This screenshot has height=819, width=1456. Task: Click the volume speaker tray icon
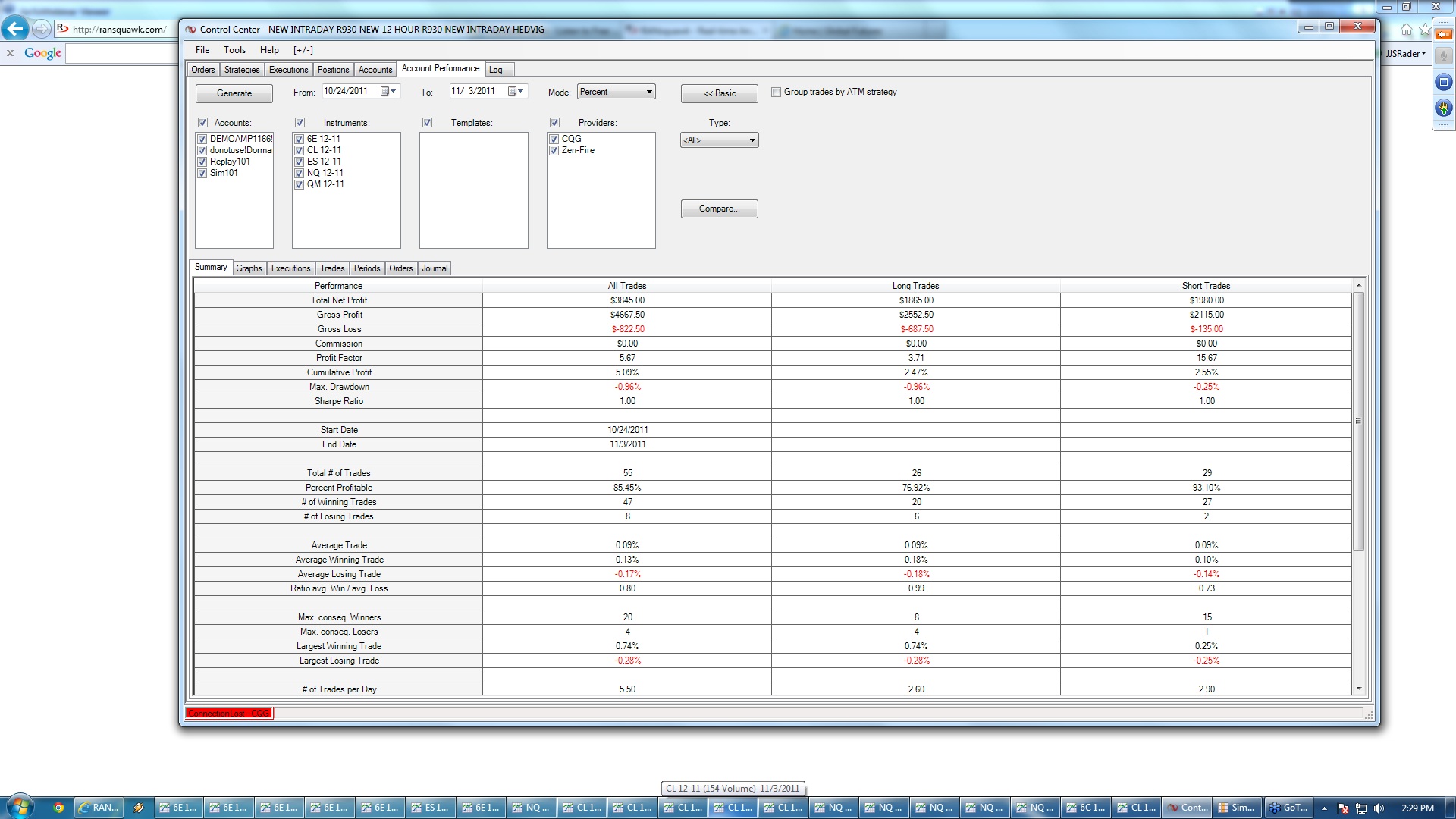(x=1379, y=808)
